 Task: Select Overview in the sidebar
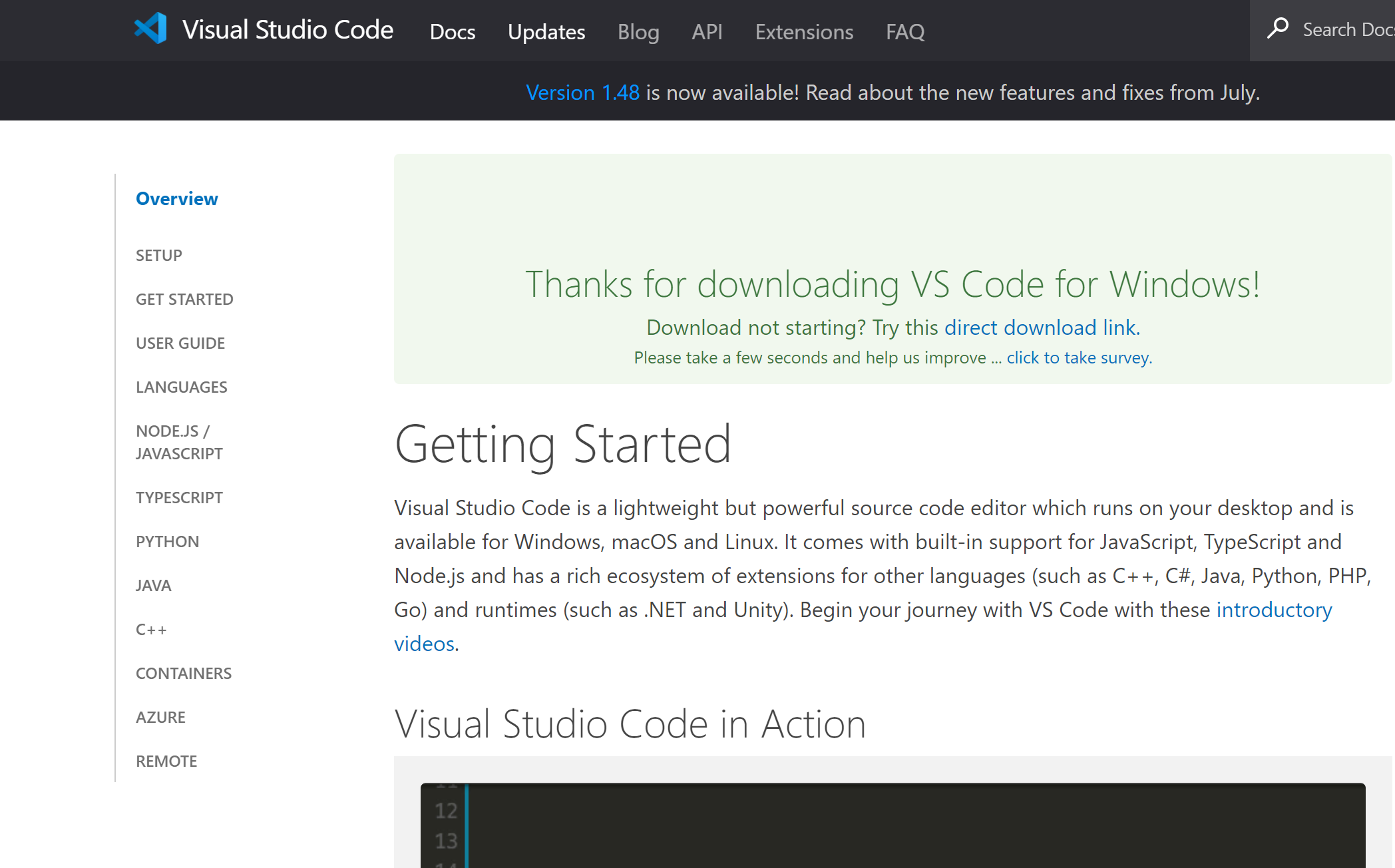tap(176, 198)
